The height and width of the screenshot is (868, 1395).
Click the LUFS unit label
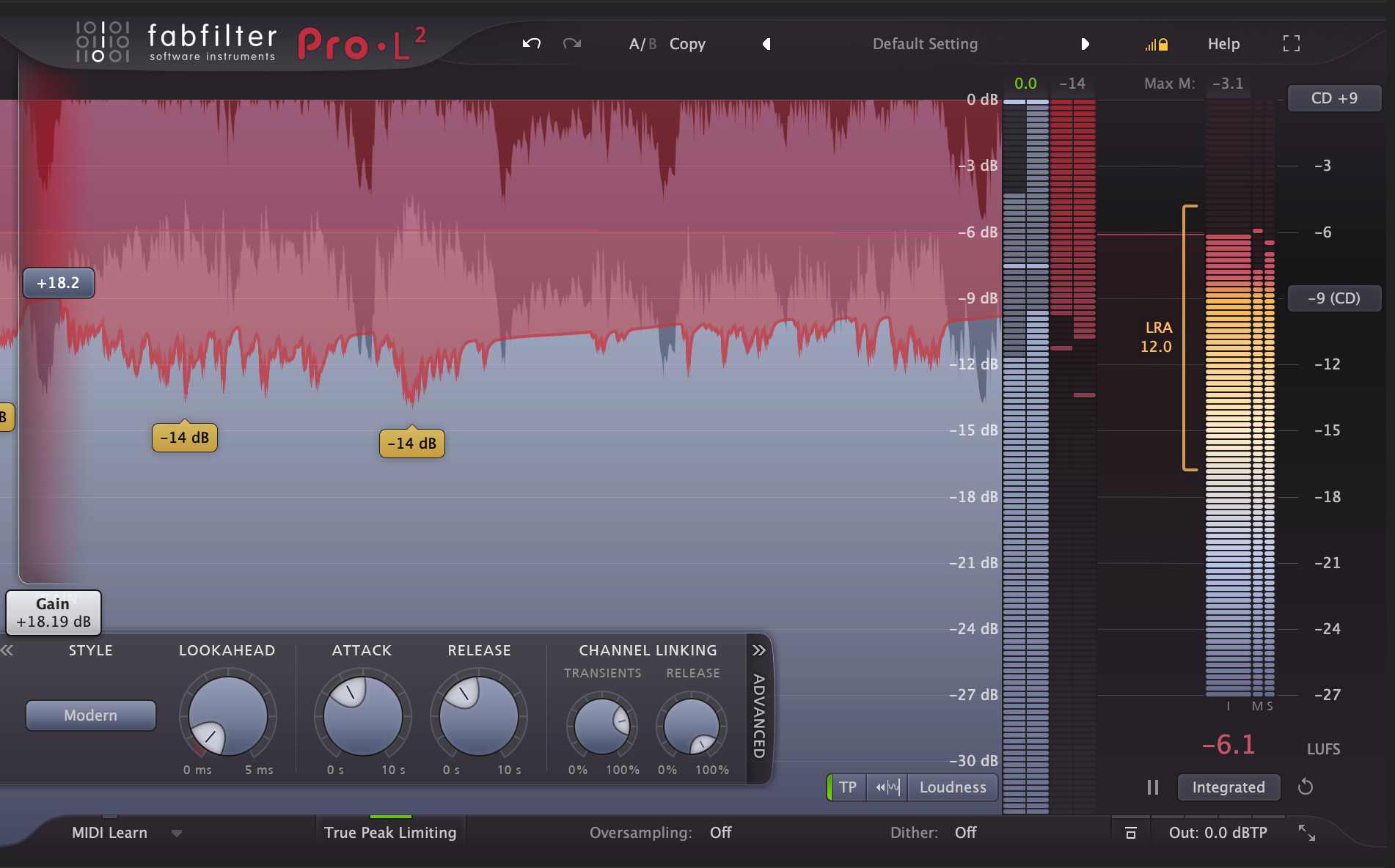coord(1323,749)
